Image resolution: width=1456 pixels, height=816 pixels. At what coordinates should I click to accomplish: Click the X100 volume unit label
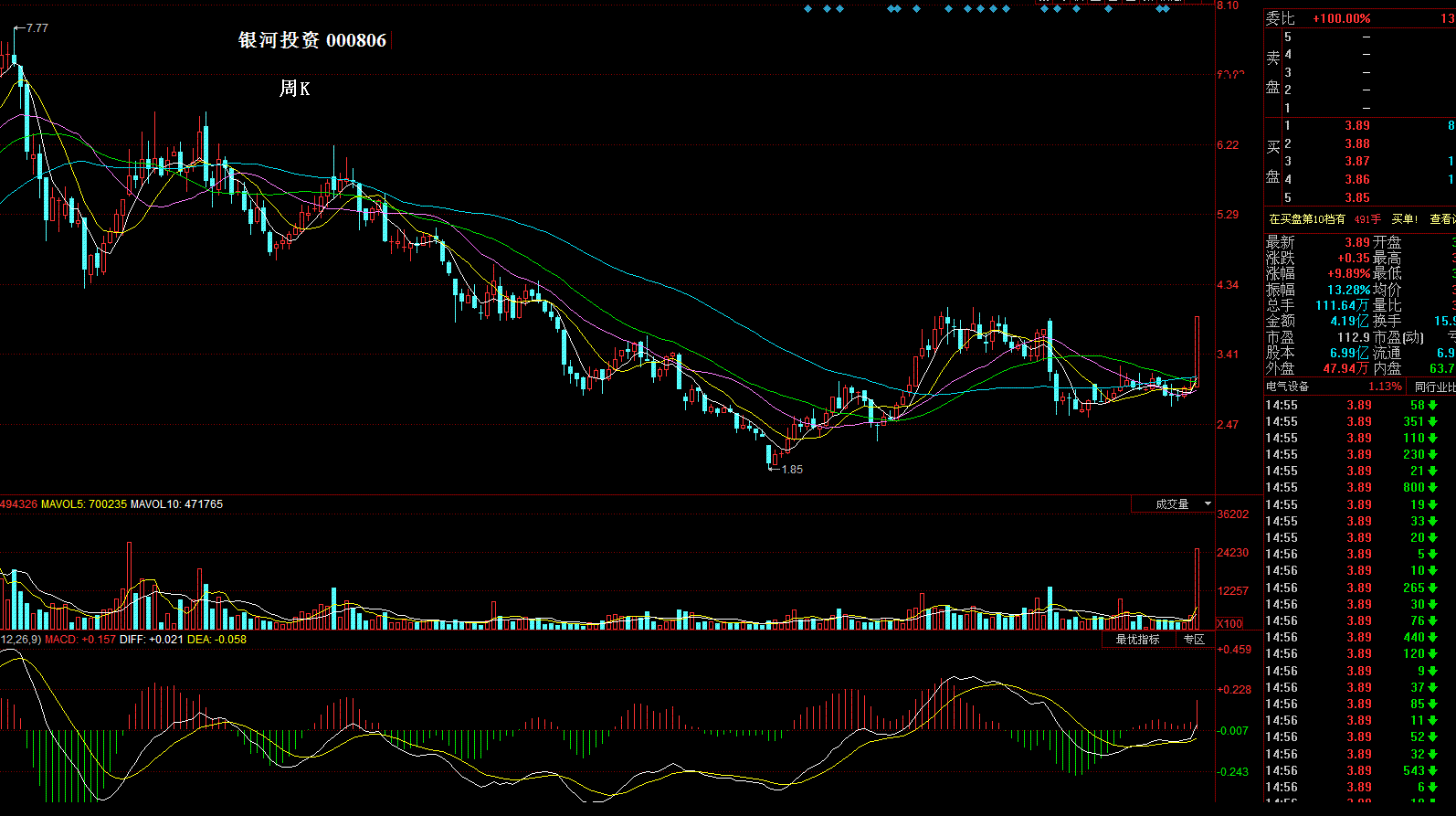(1229, 624)
